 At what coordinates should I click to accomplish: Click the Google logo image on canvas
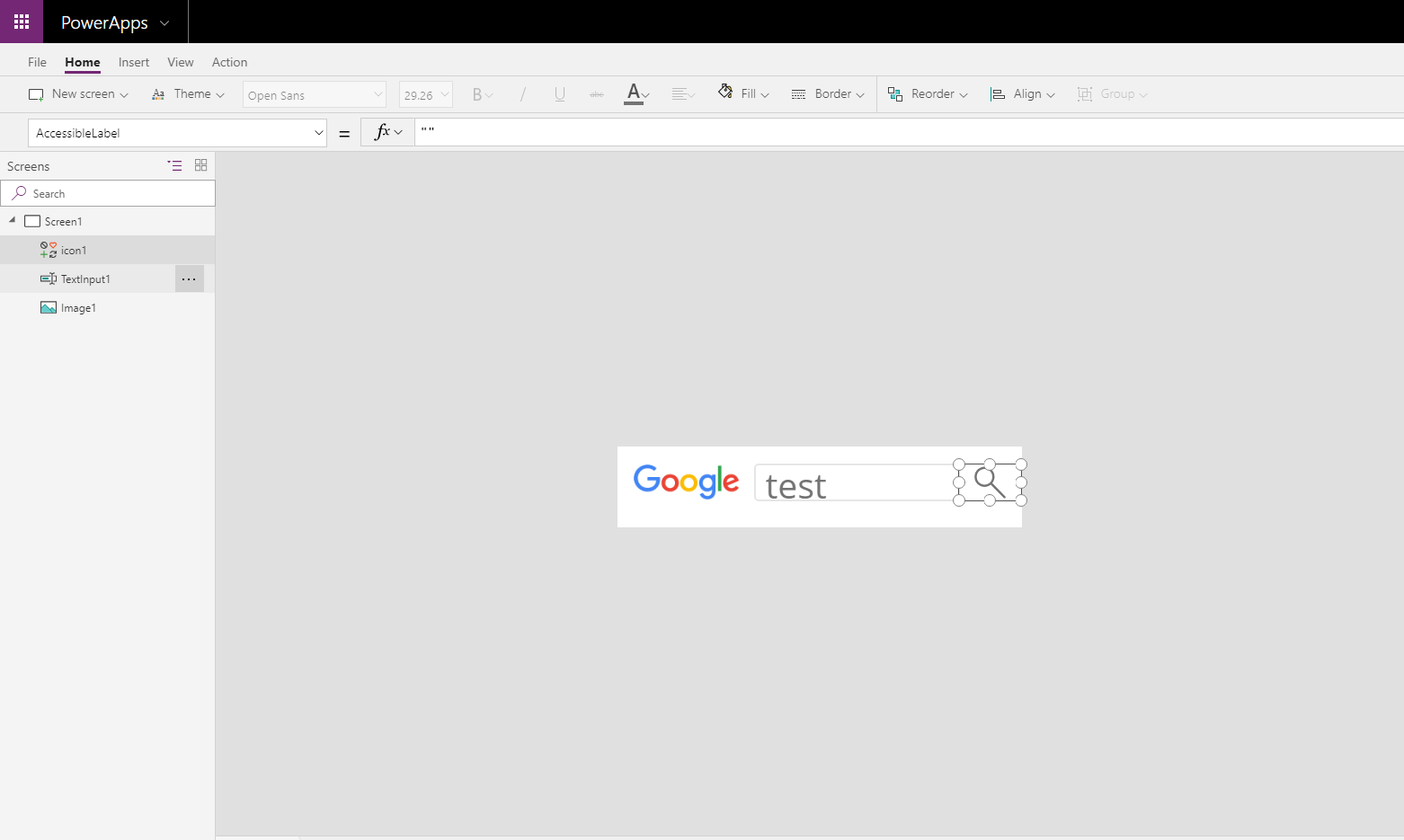[686, 482]
